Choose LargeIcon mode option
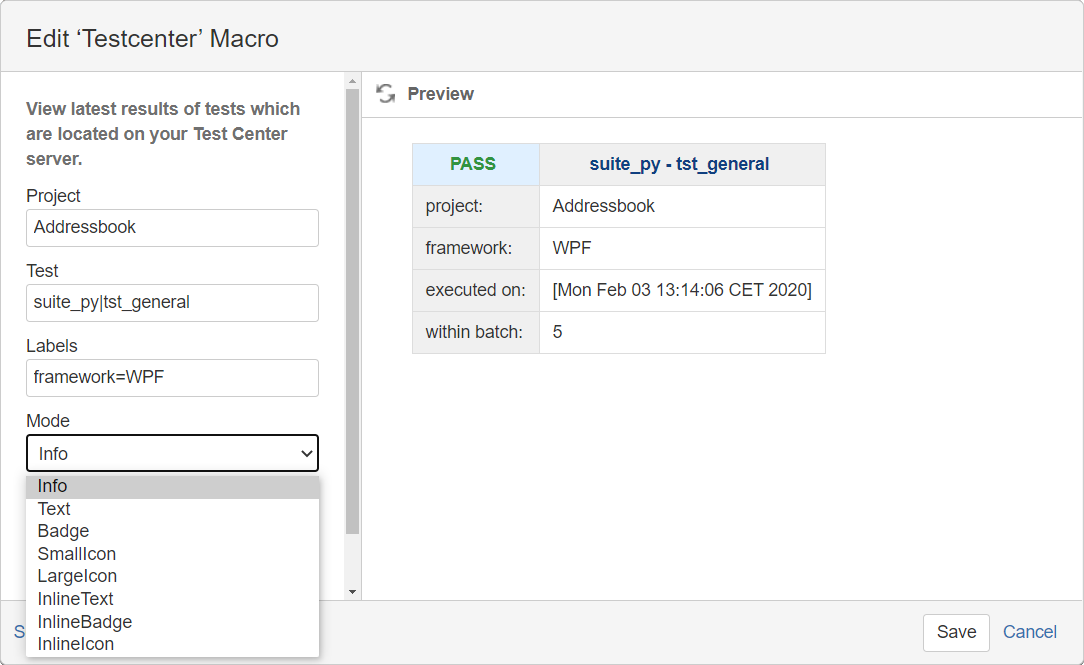Screen dimensions: 1084x665 point(77,576)
